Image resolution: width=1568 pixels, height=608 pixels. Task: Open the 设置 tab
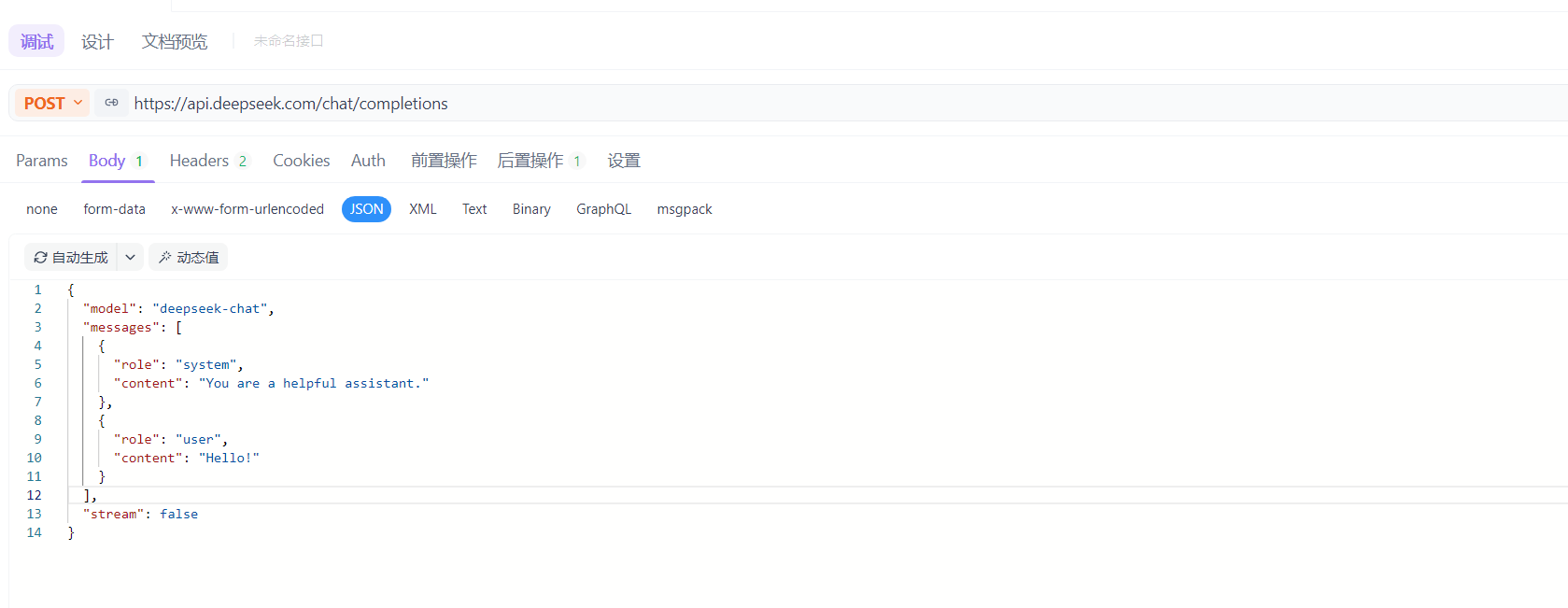point(624,161)
